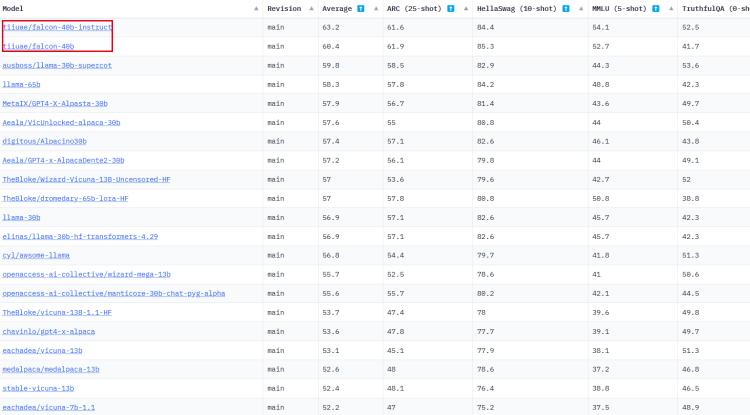Click the 55.7 average of wizard-mega-13b
Viewport: 750px width, 415px height.
click(x=331, y=274)
